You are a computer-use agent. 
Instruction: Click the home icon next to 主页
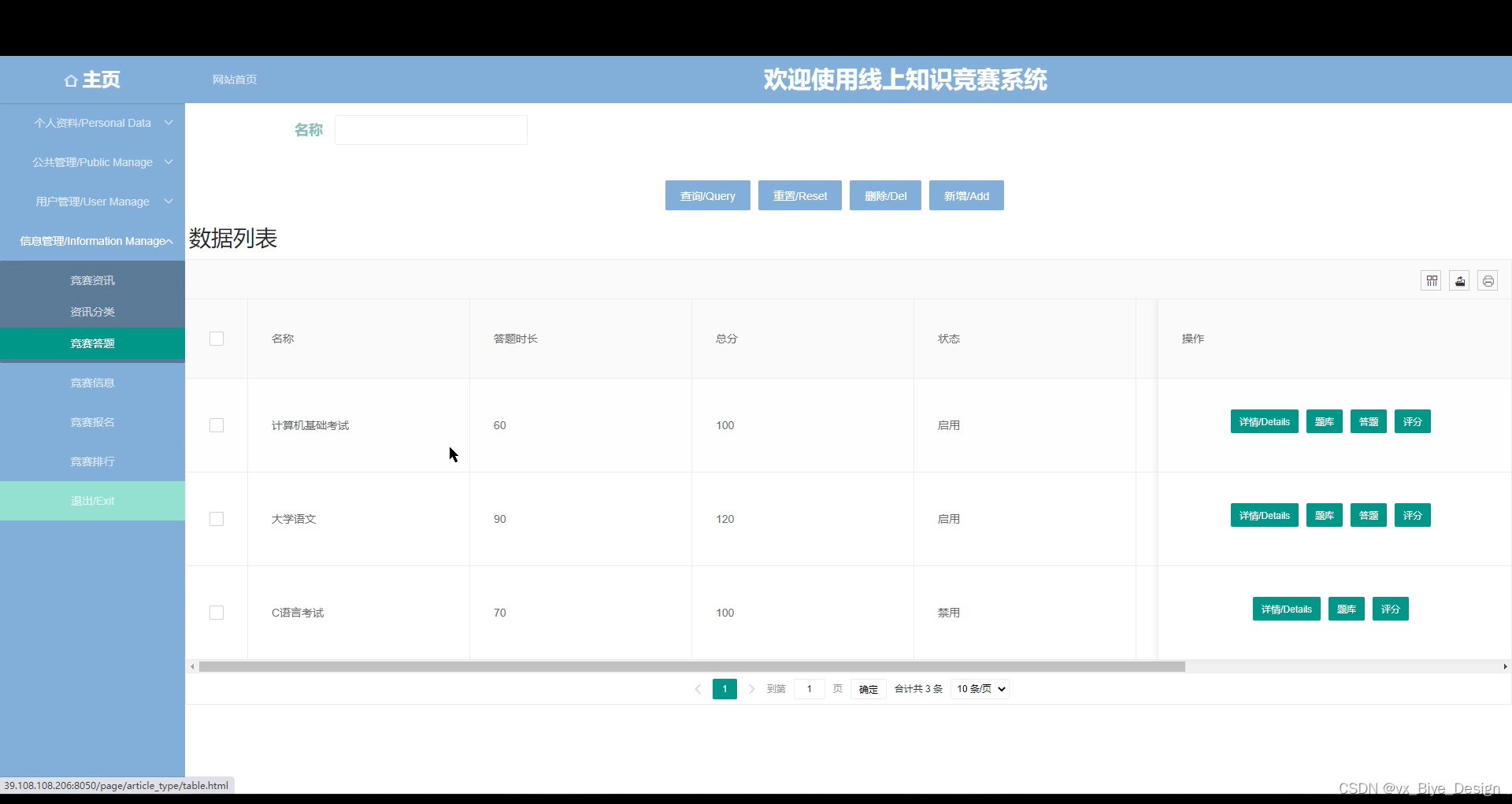[x=71, y=79]
